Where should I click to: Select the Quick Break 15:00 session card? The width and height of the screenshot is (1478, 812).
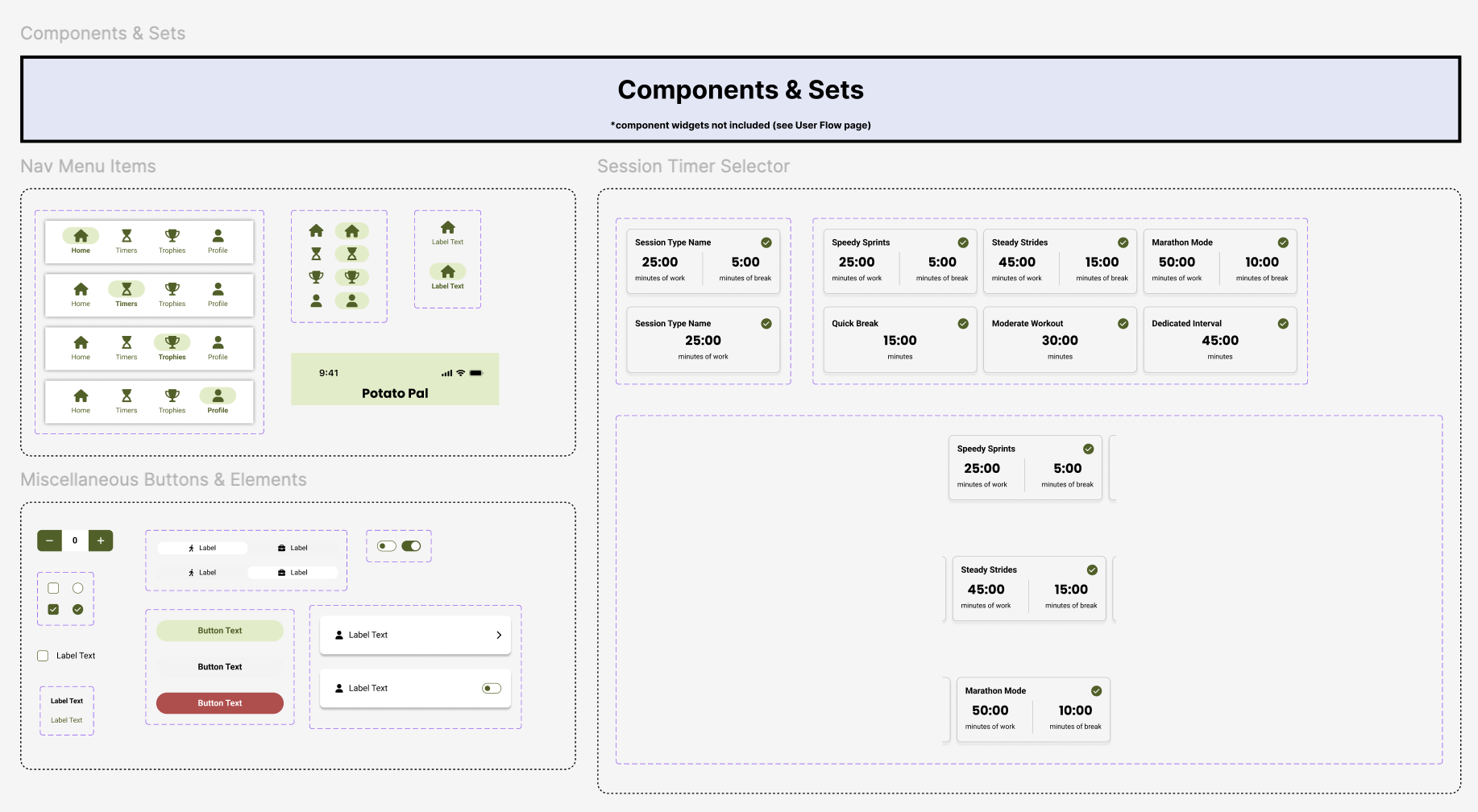tap(899, 339)
